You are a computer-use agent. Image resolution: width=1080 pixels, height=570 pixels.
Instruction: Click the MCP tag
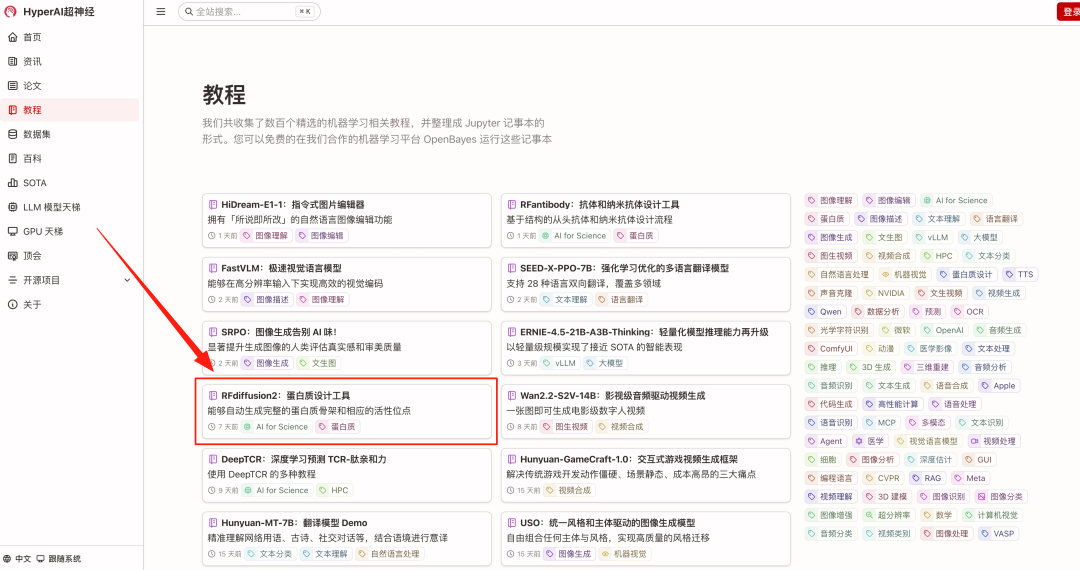pyautogui.click(x=881, y=423)
